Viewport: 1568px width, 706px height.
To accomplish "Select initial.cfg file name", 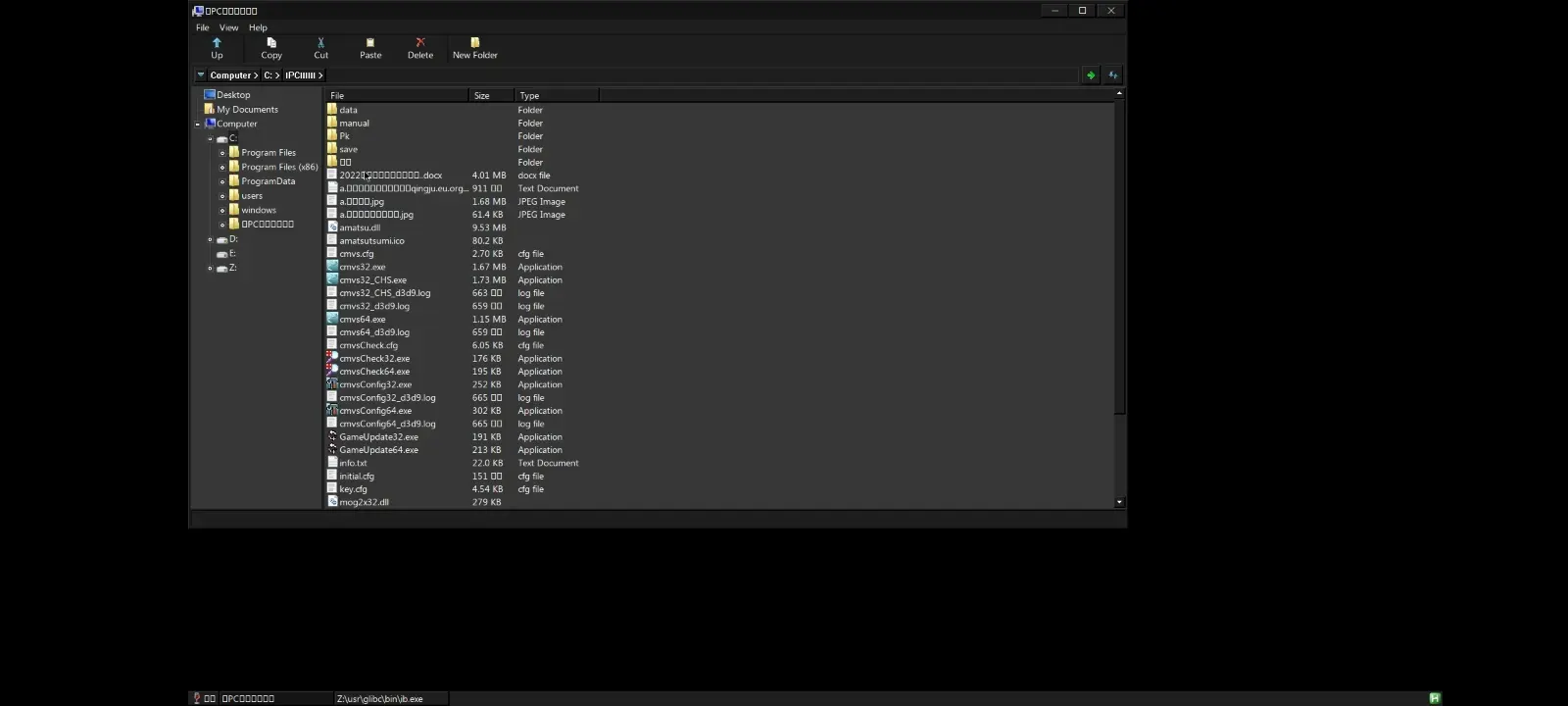I will [x=357, y=477].
